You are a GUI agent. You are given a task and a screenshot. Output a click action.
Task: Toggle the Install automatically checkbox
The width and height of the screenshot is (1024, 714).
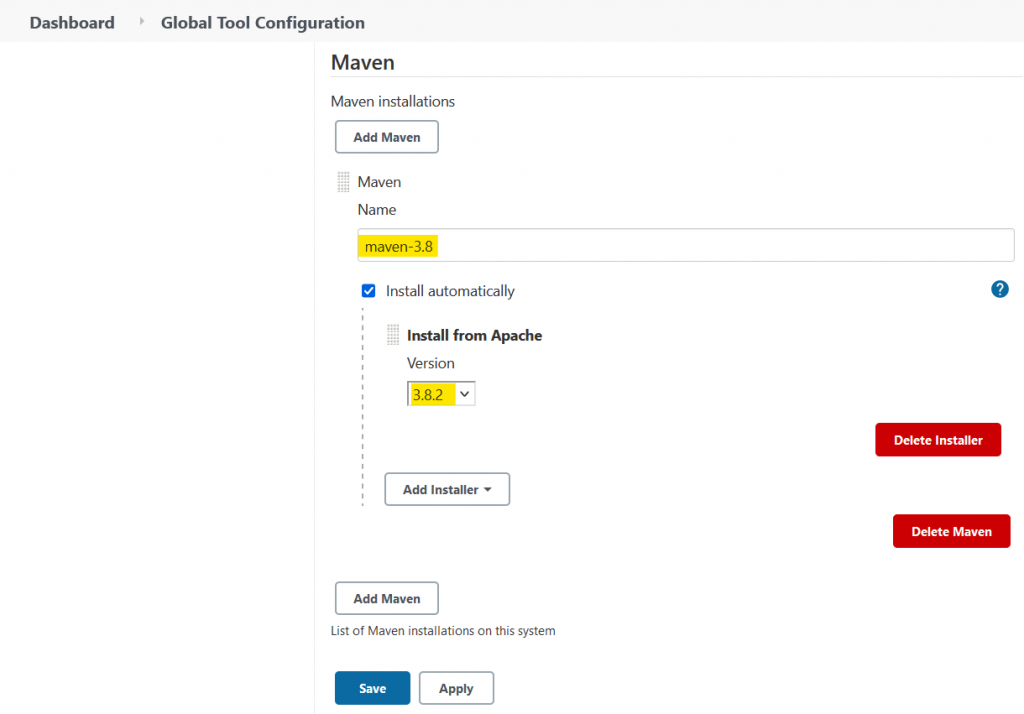pyautogui.click(x=368, y=291)
